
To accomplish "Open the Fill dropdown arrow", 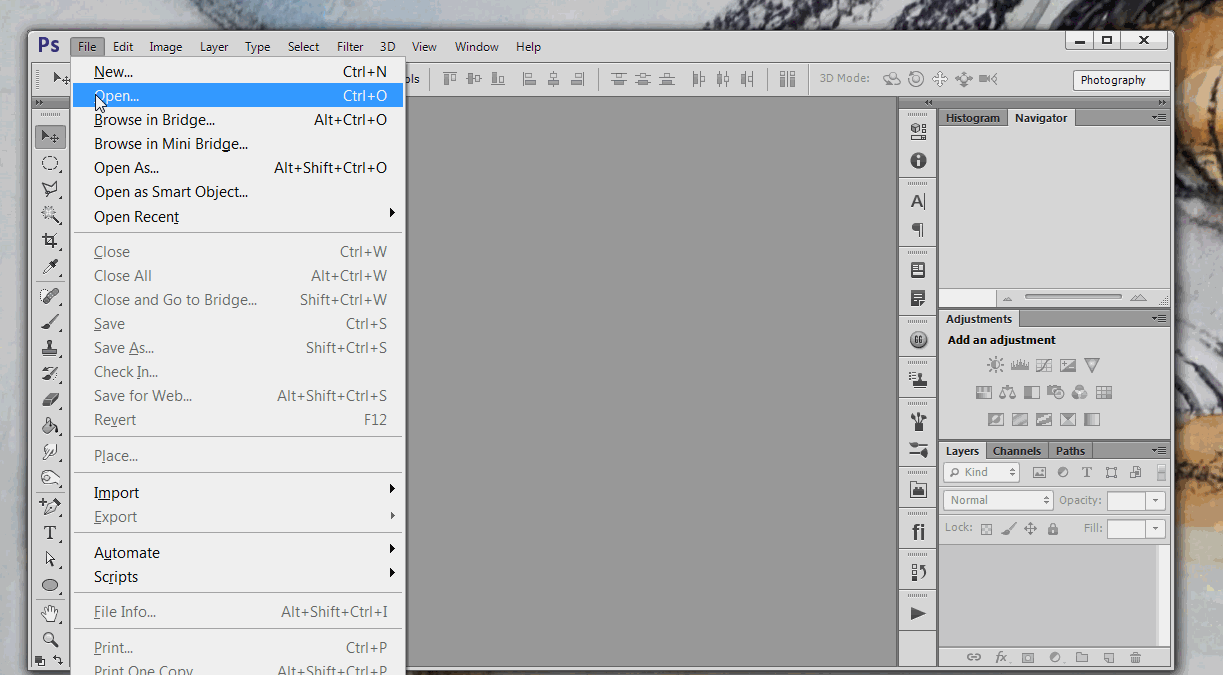I will (1156, 529).
